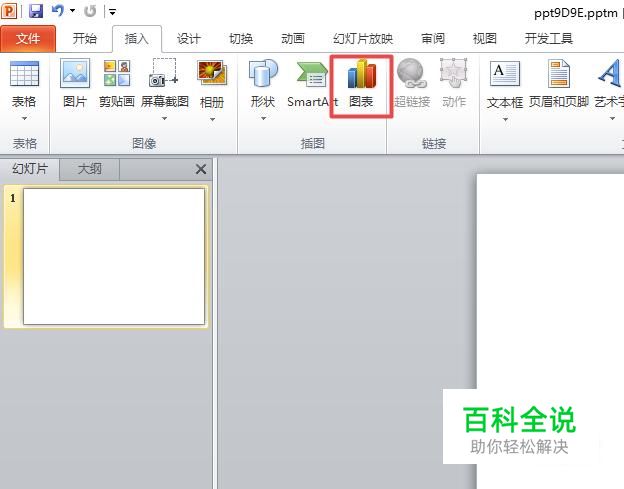The height and width of the screenshot is (489, 624).
Task: Undo the last action
Action: [x=58, y=11]
